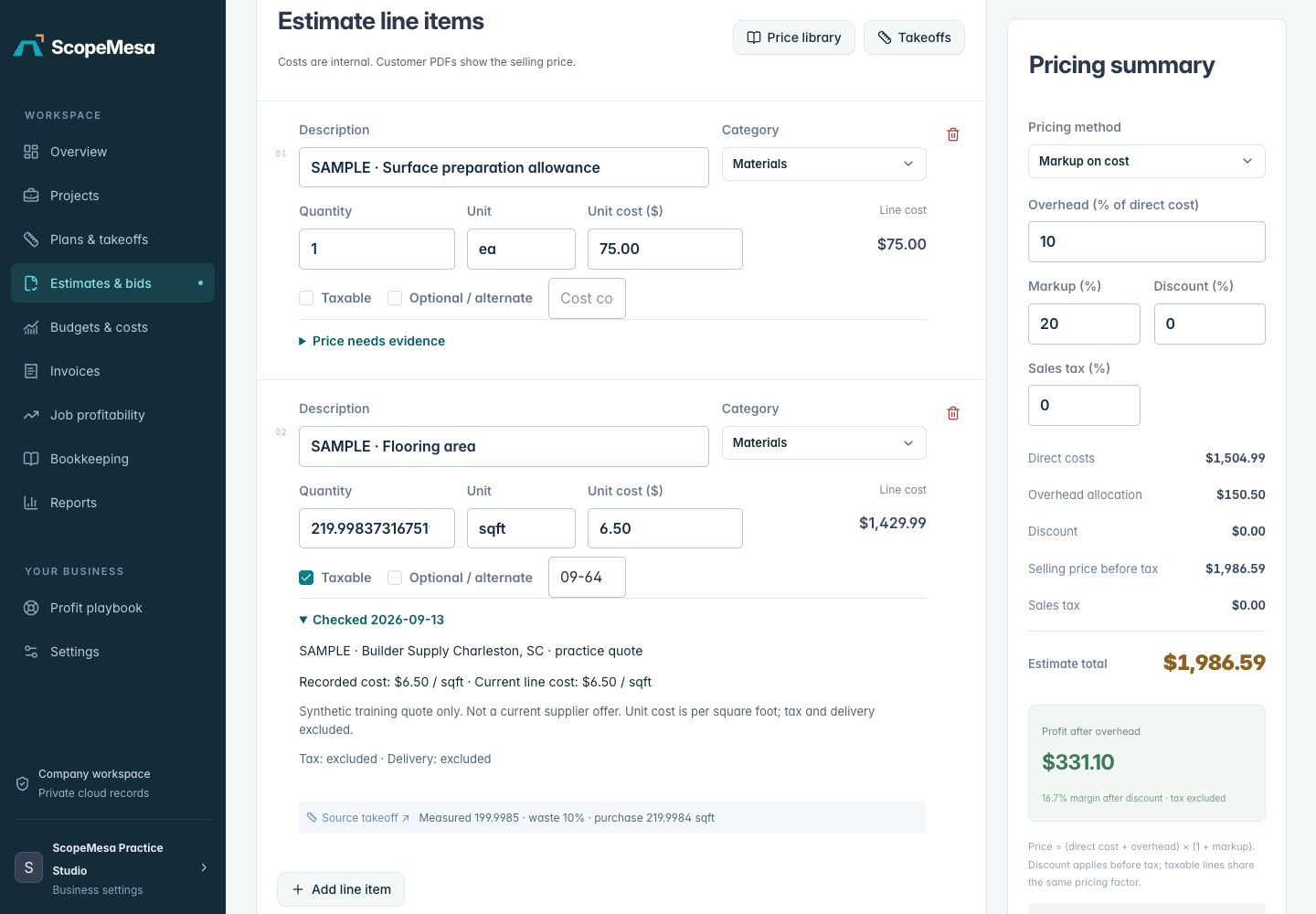
Task: Open Category dropdown for Surface preparation allowance
Action: click(x=824, y=164)
